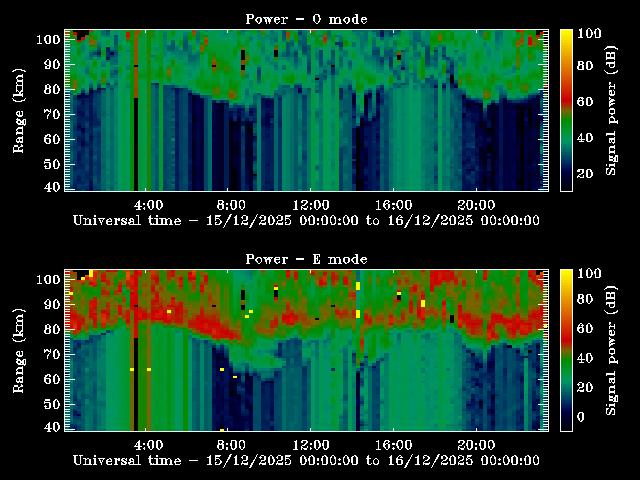Click the Universal time caption under O mode plot
640x480 pixels.
click(x=307, y=220)
